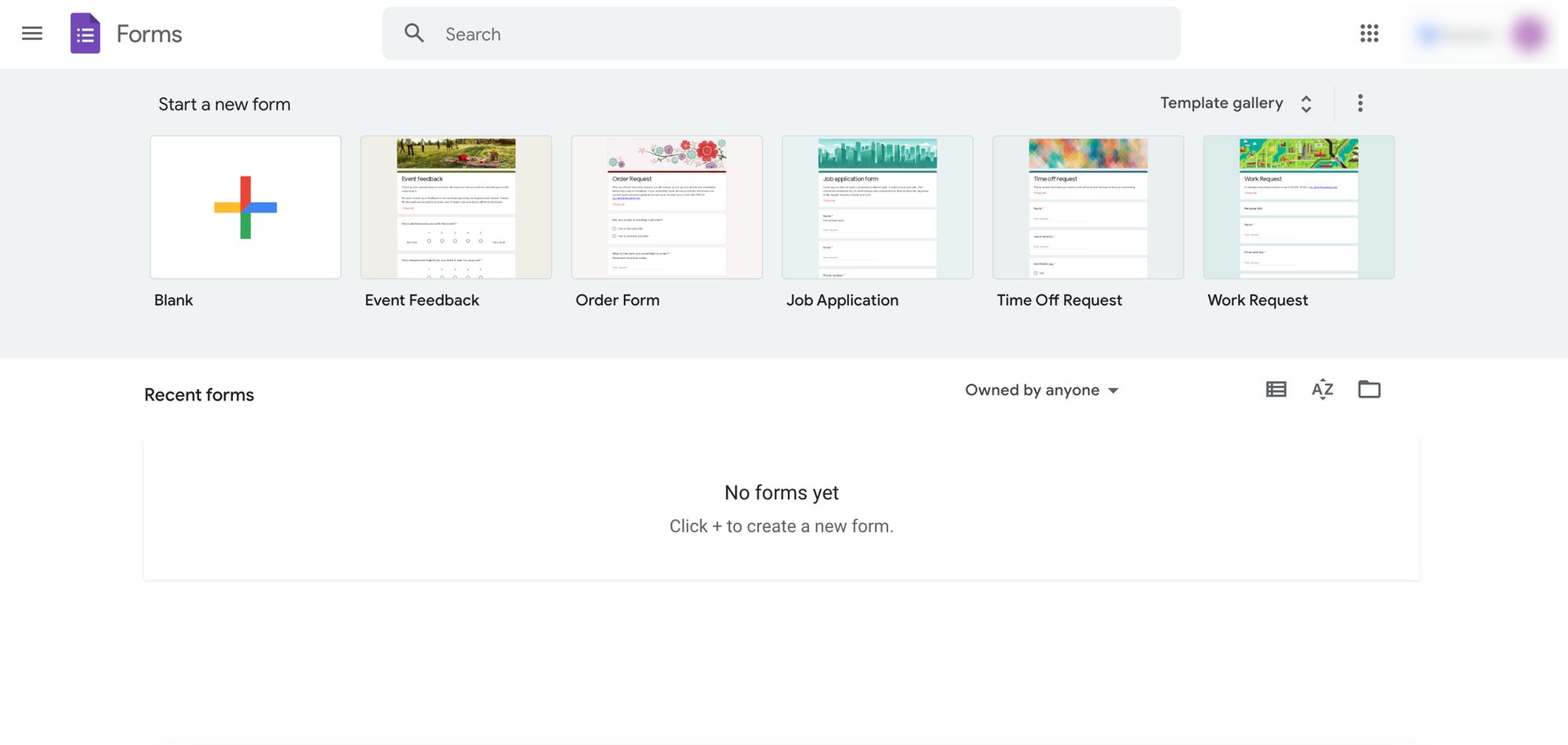Click the Forms title text

point(149,34)
